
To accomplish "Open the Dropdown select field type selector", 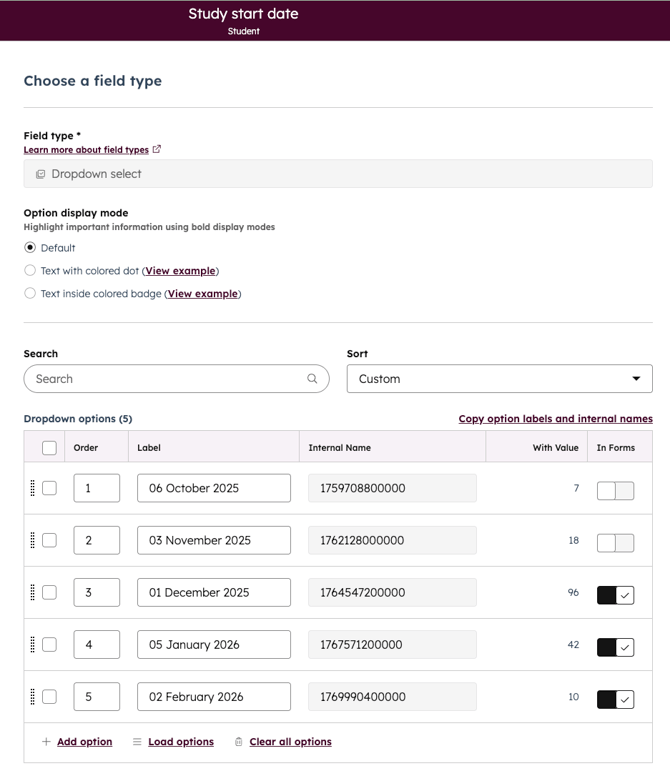I will [x=338, y=174].
